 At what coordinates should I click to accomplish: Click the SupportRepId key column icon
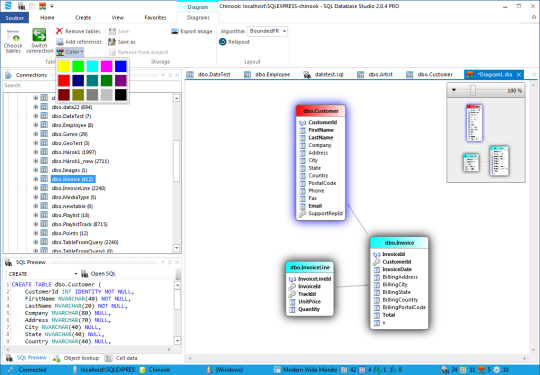(x=302, y=214)
